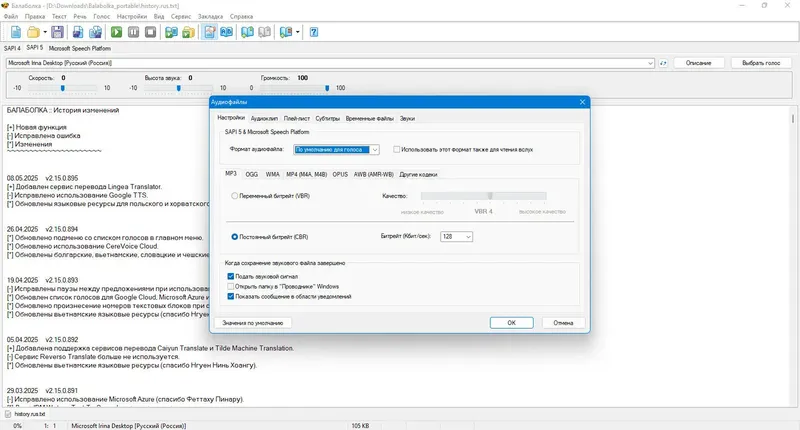
Task: Expand the bitrate 128 dropdown
Action: [456, 237]
